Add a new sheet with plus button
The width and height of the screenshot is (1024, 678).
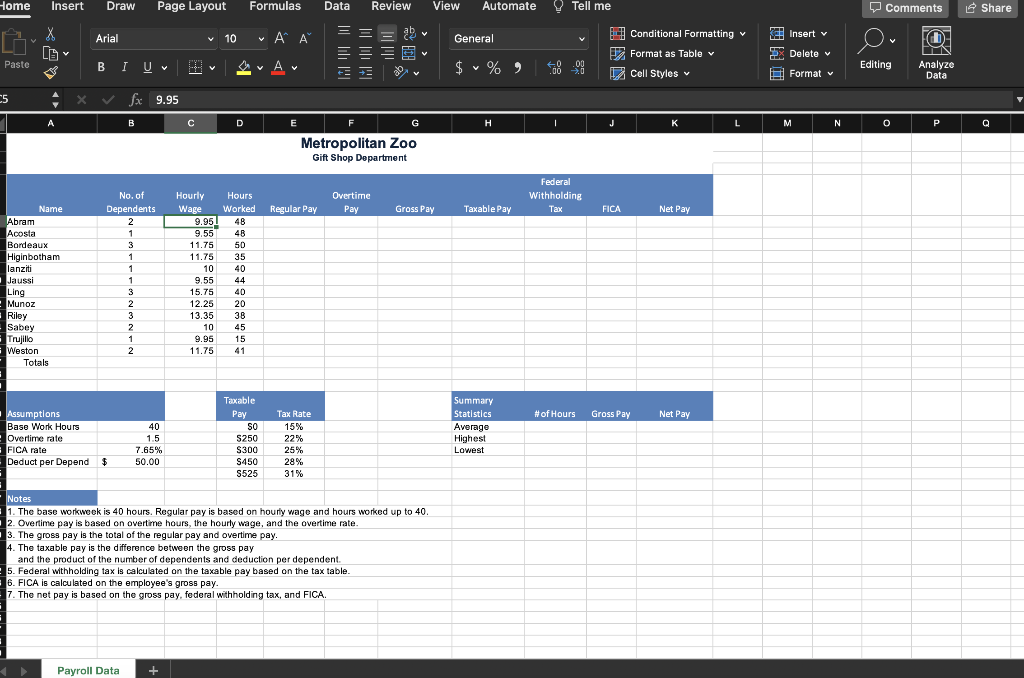tap(153, 670)
